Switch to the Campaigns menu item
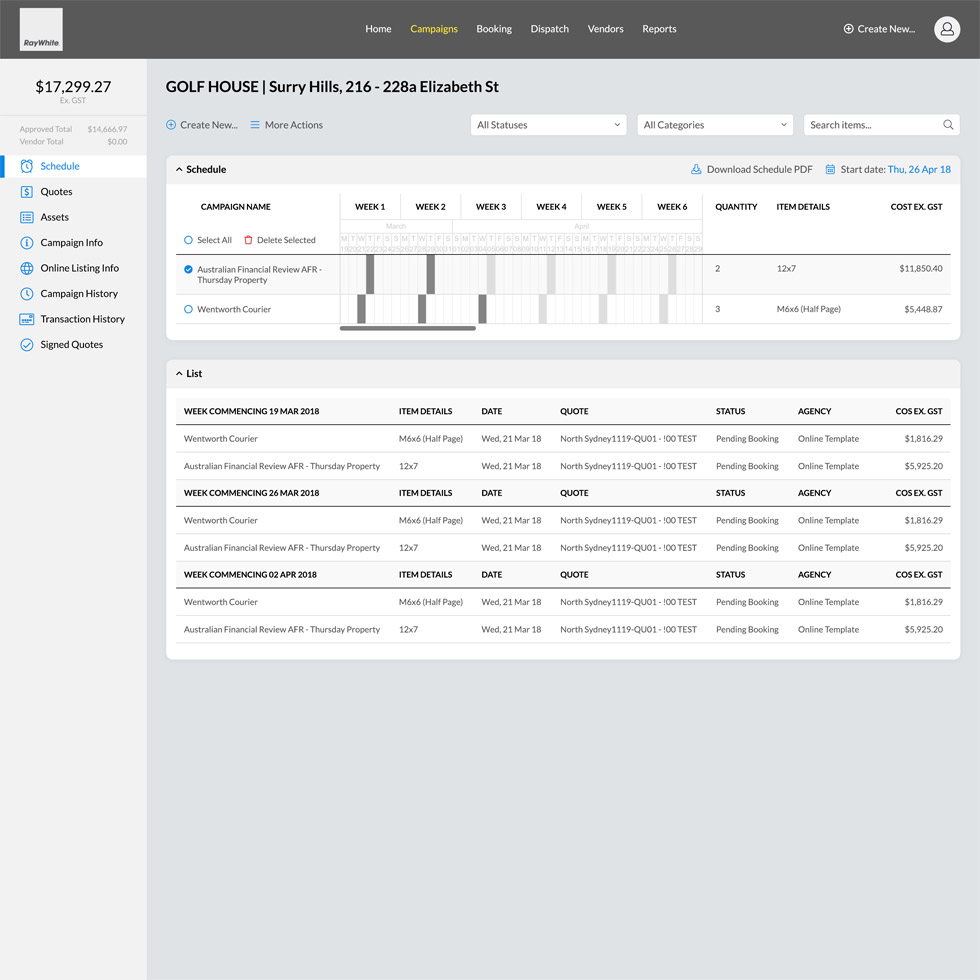The width and height of the screenshot is (980, 980). 434,29
